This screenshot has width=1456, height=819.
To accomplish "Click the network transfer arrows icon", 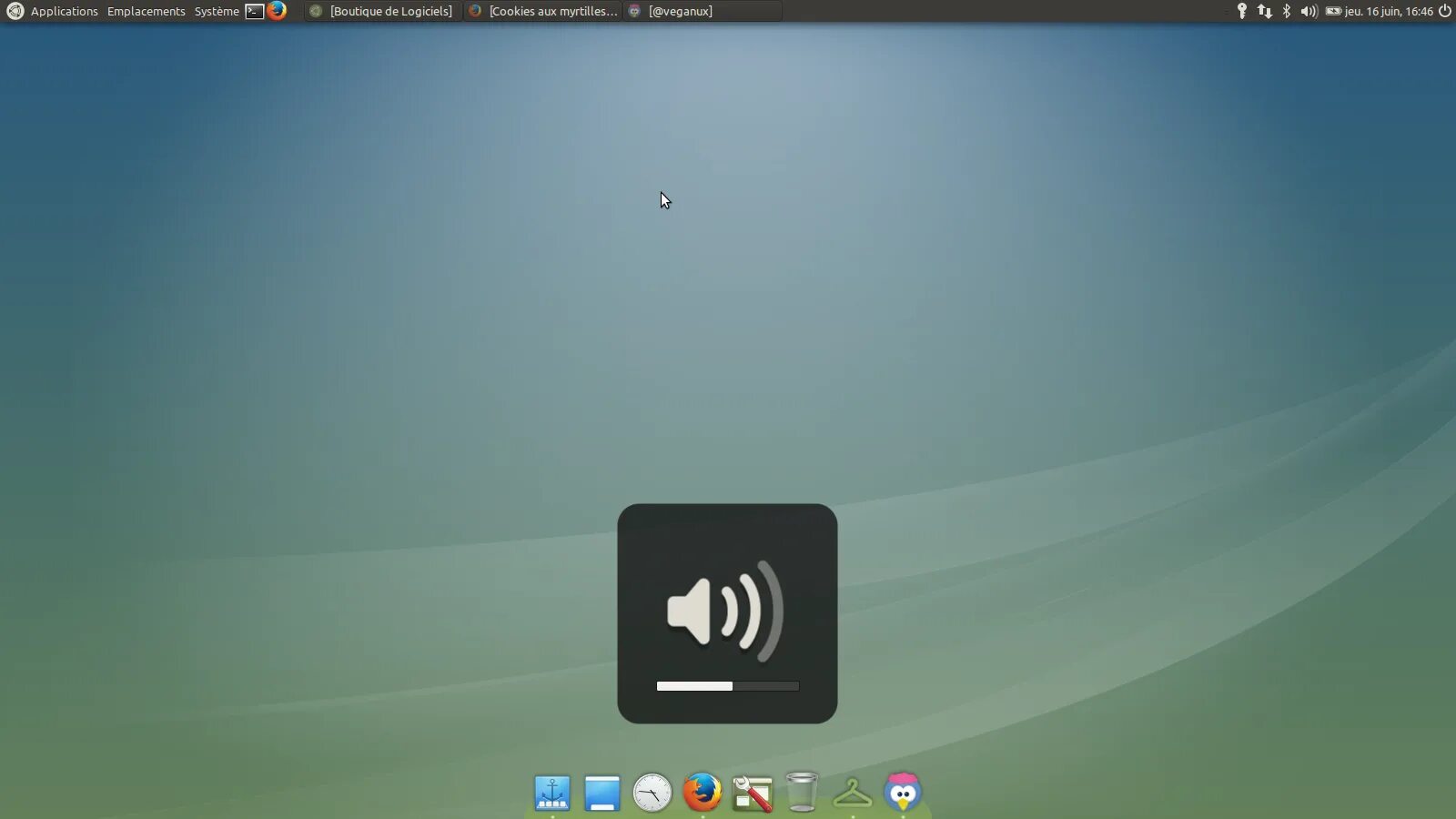I will click(x=1265, y=11).
